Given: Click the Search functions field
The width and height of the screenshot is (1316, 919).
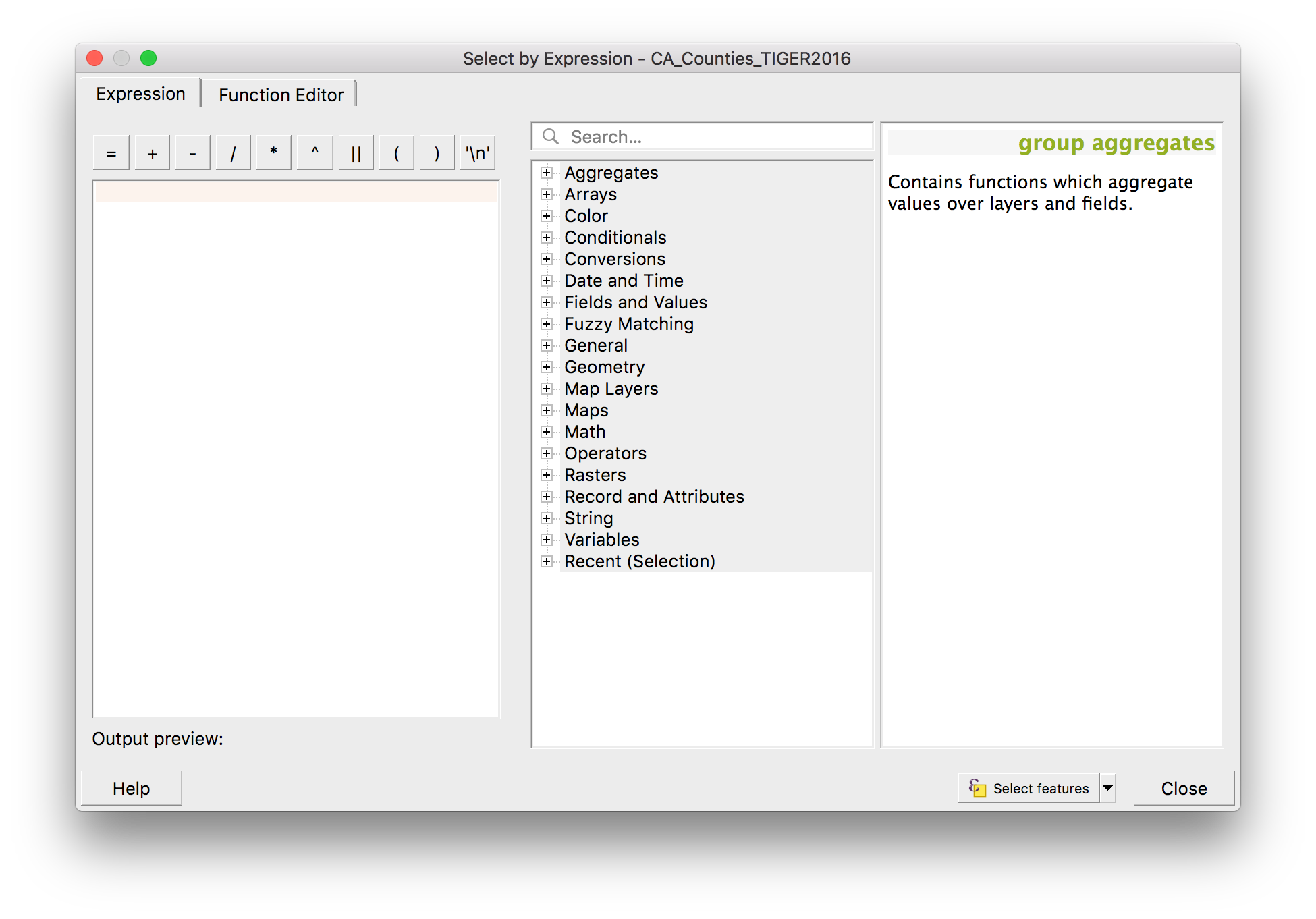Looking at the screenshot, I should coord(704,137).
